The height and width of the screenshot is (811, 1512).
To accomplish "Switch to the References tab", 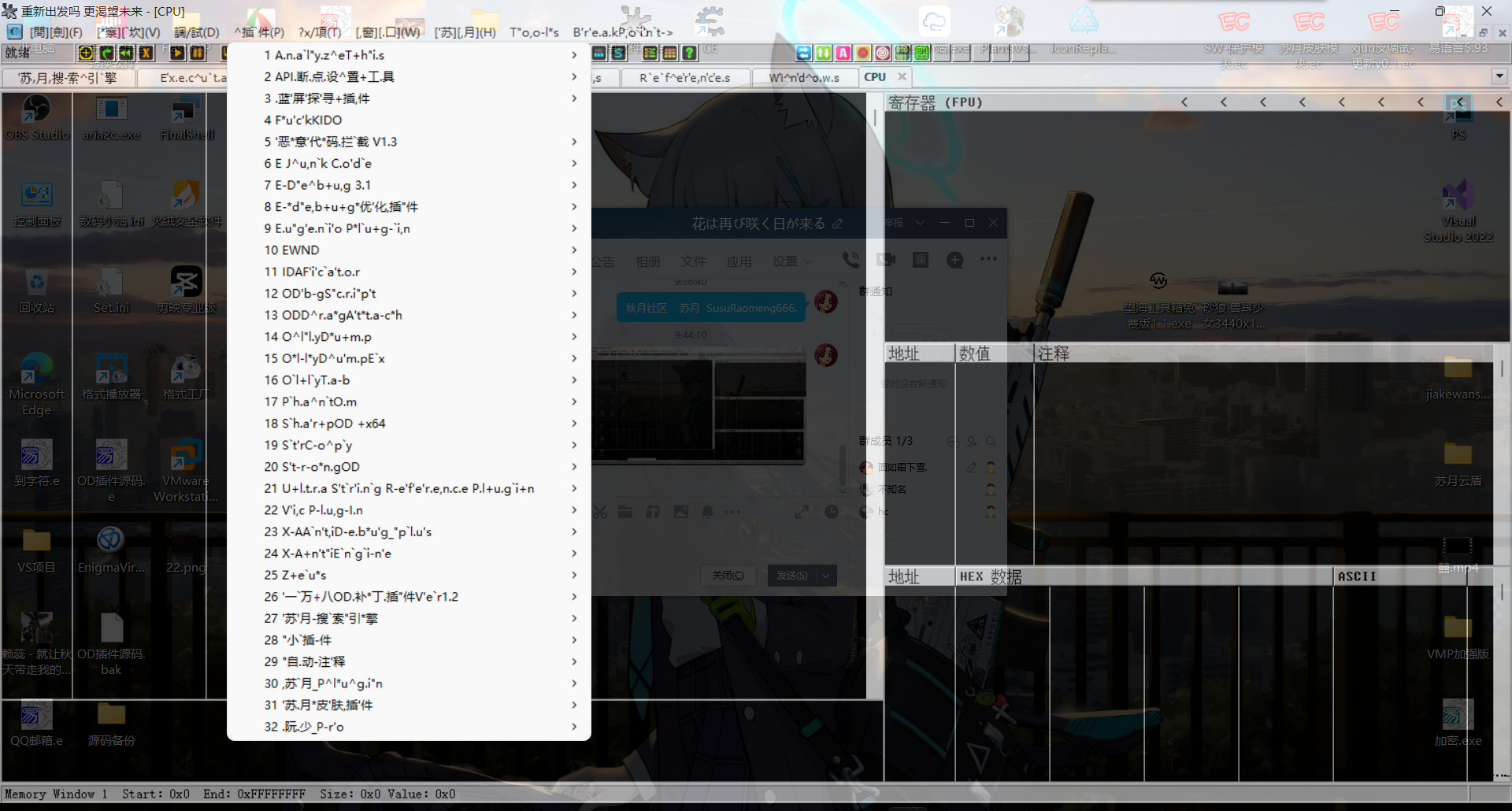I will 684,77.
